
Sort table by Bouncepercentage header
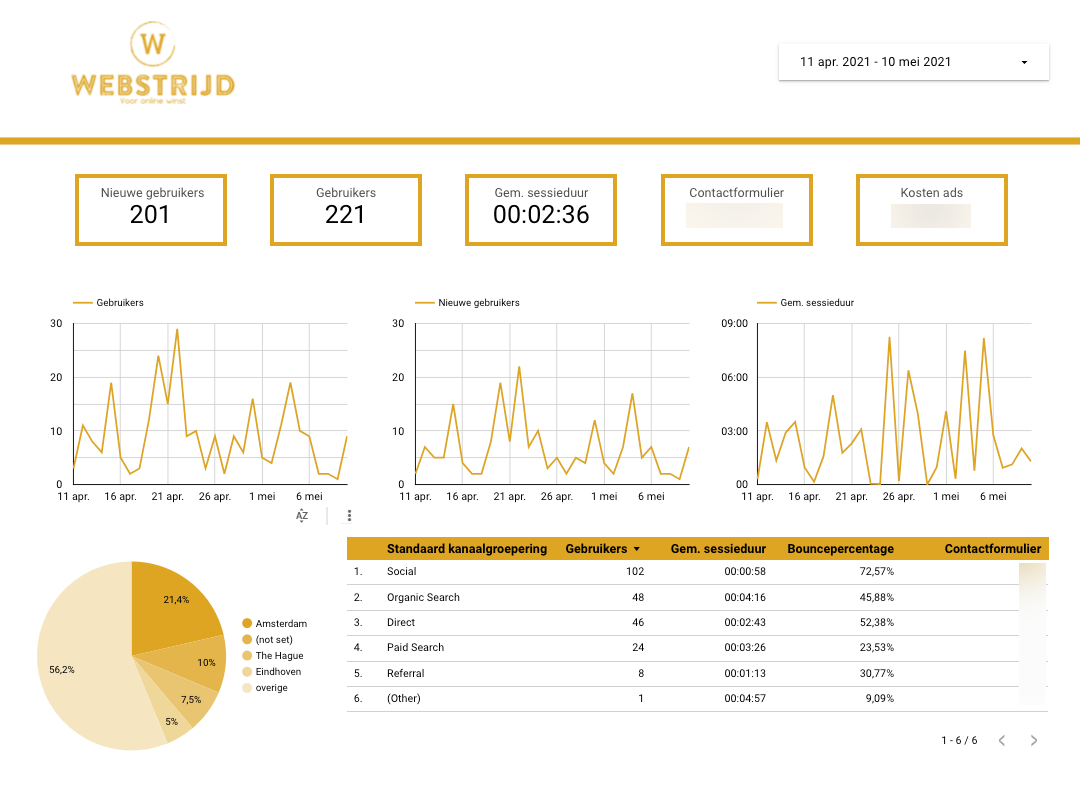click(x=840, y=549)
